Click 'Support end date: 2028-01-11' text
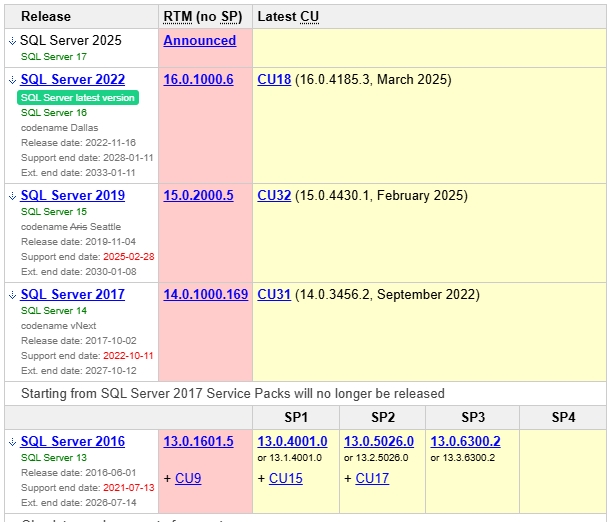The image size is (616, 522). click(87, 158)
